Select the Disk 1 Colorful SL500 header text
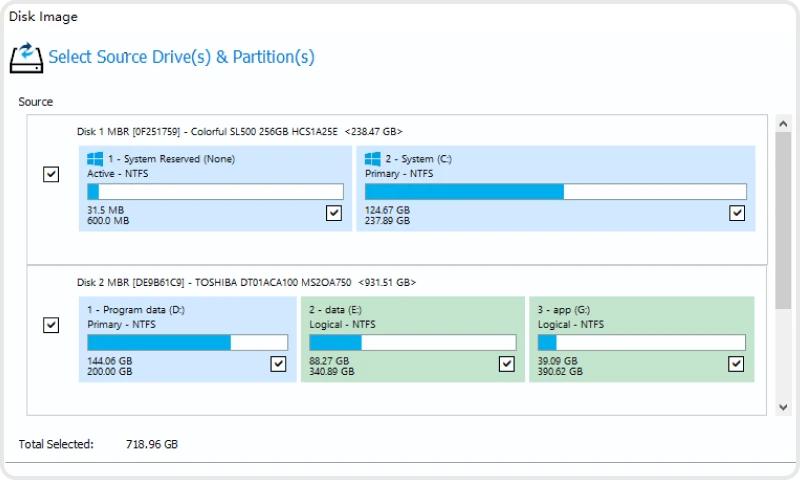The width and height of the screenshot is (800, 480). point(239,132)
